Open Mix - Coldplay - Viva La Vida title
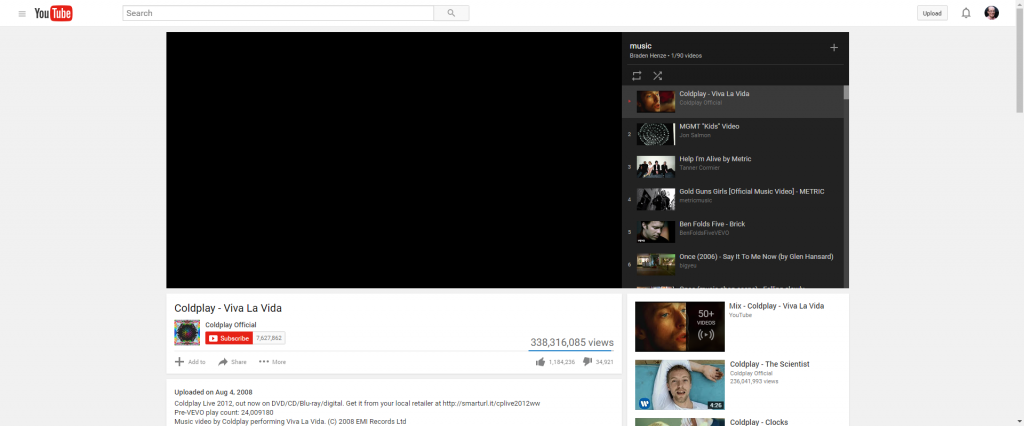 pos(776,306)
